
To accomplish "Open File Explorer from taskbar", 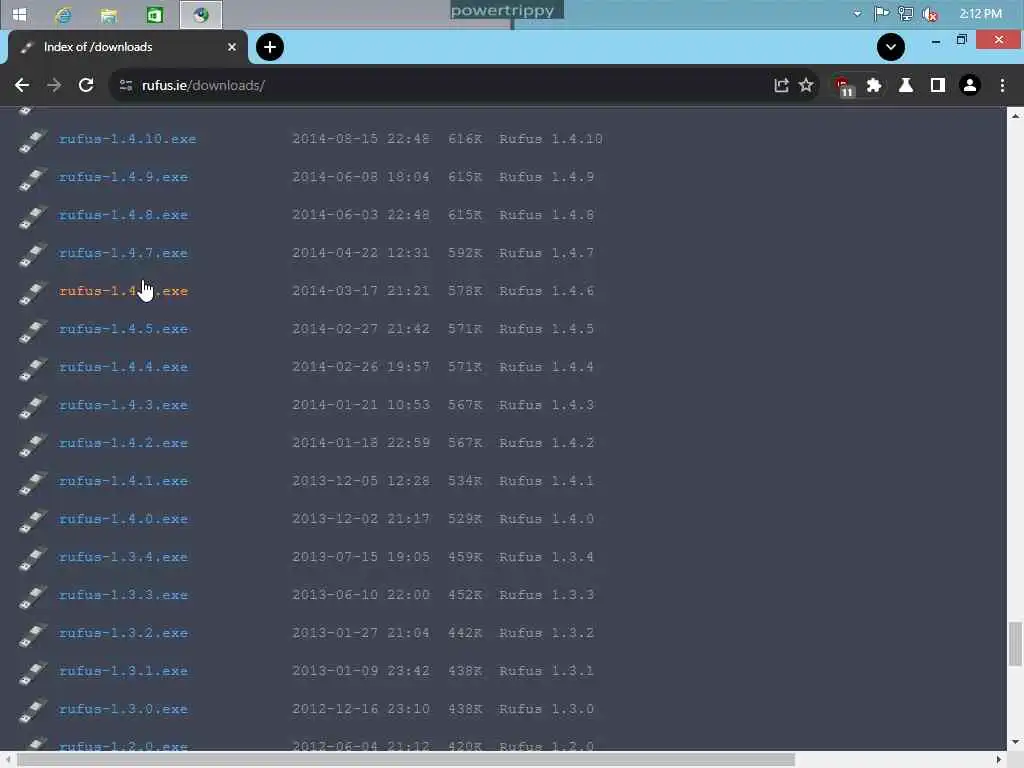I will tap(108, 14).
